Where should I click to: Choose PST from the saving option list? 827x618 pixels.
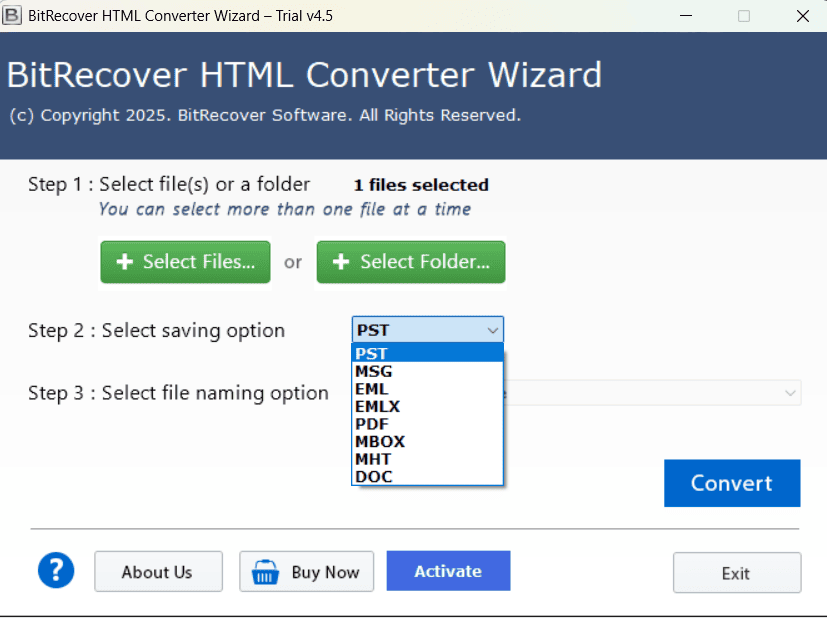[427, 353]
